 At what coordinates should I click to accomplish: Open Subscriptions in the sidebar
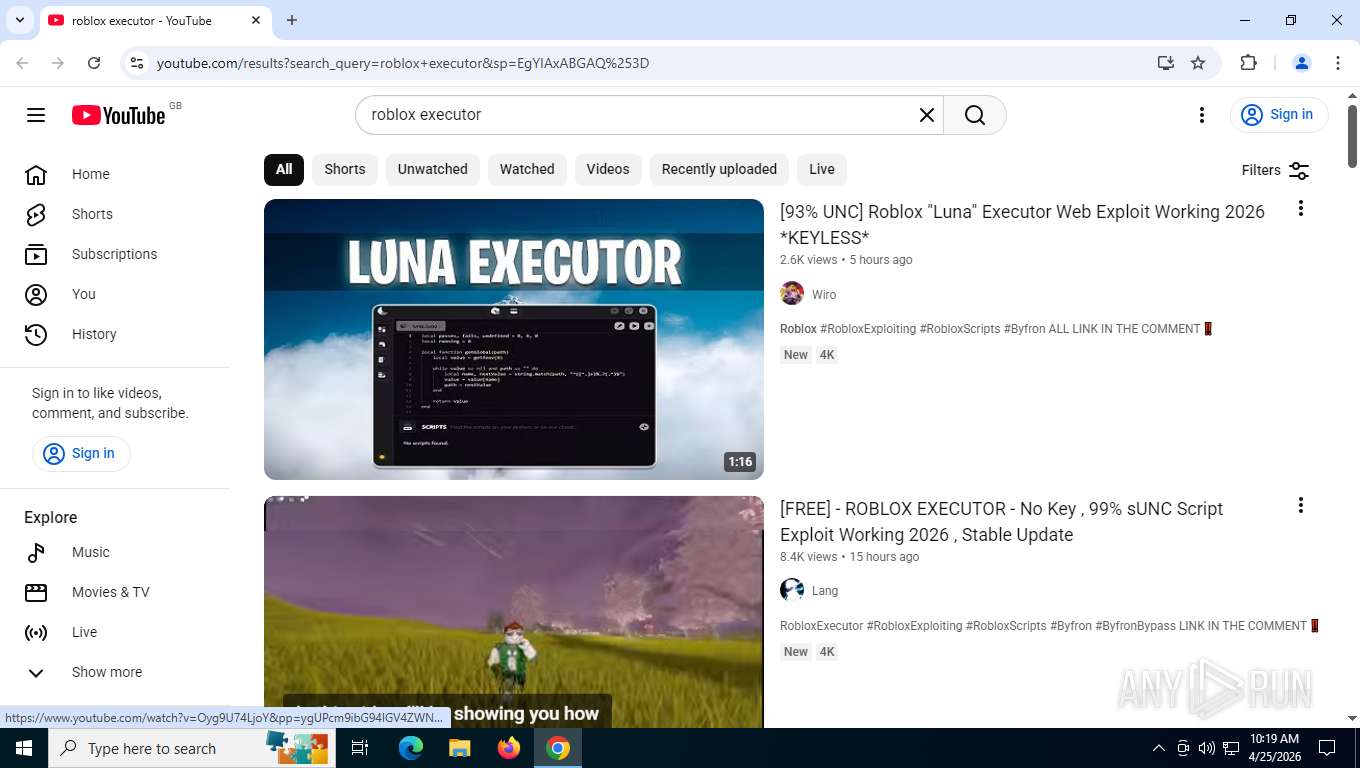(115, 254)
